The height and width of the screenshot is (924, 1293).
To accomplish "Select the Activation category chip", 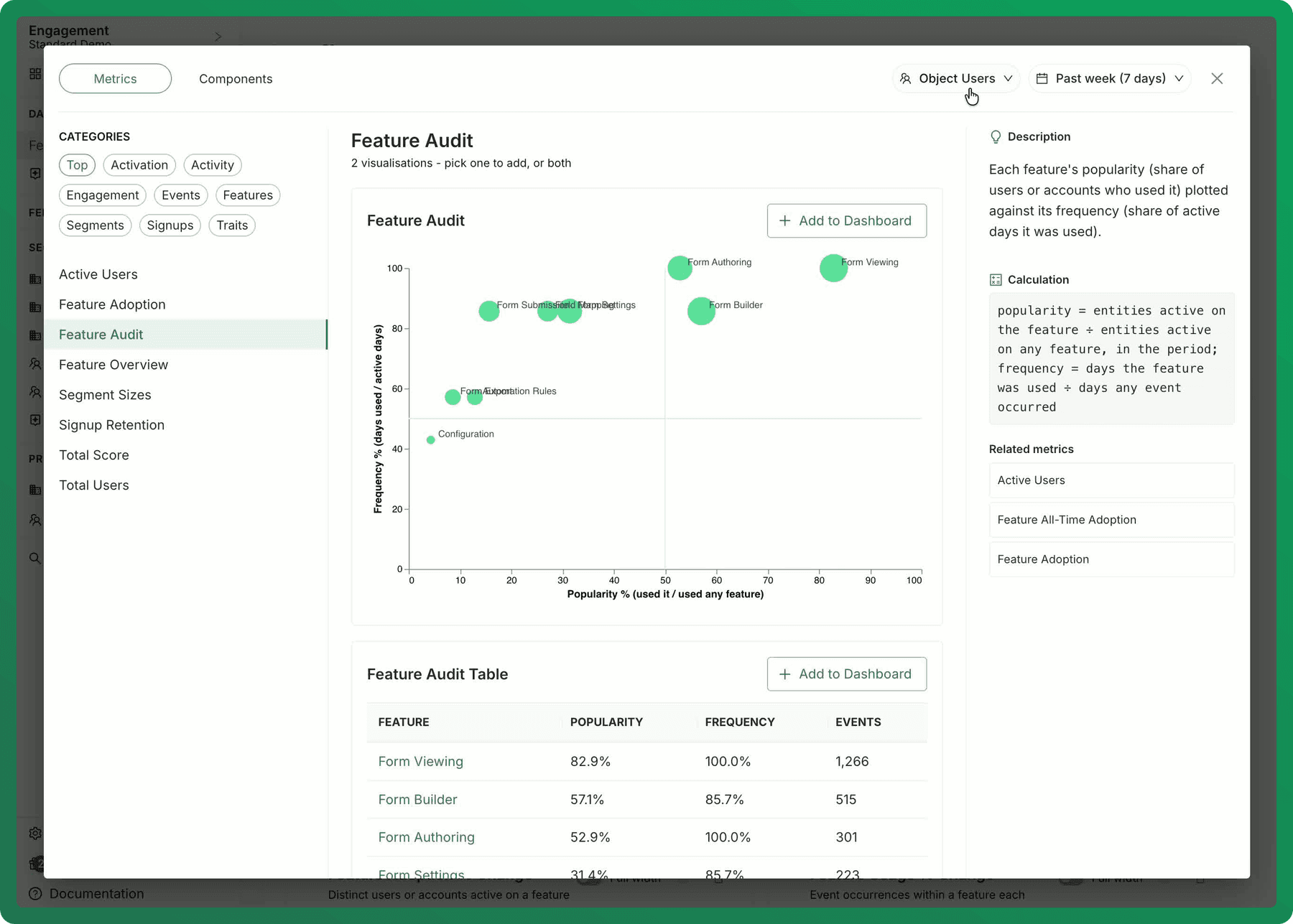I will click(x=139, y=165).
